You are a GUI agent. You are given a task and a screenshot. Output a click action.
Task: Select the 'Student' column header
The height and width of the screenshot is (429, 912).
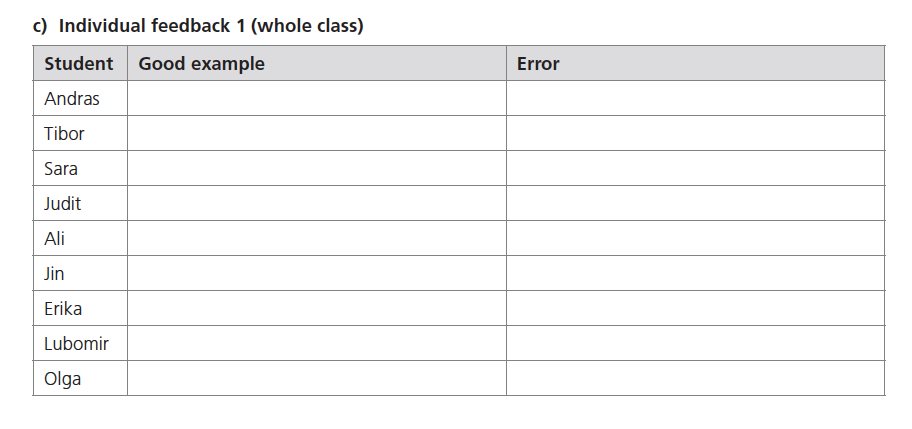(x=79, y=64)
